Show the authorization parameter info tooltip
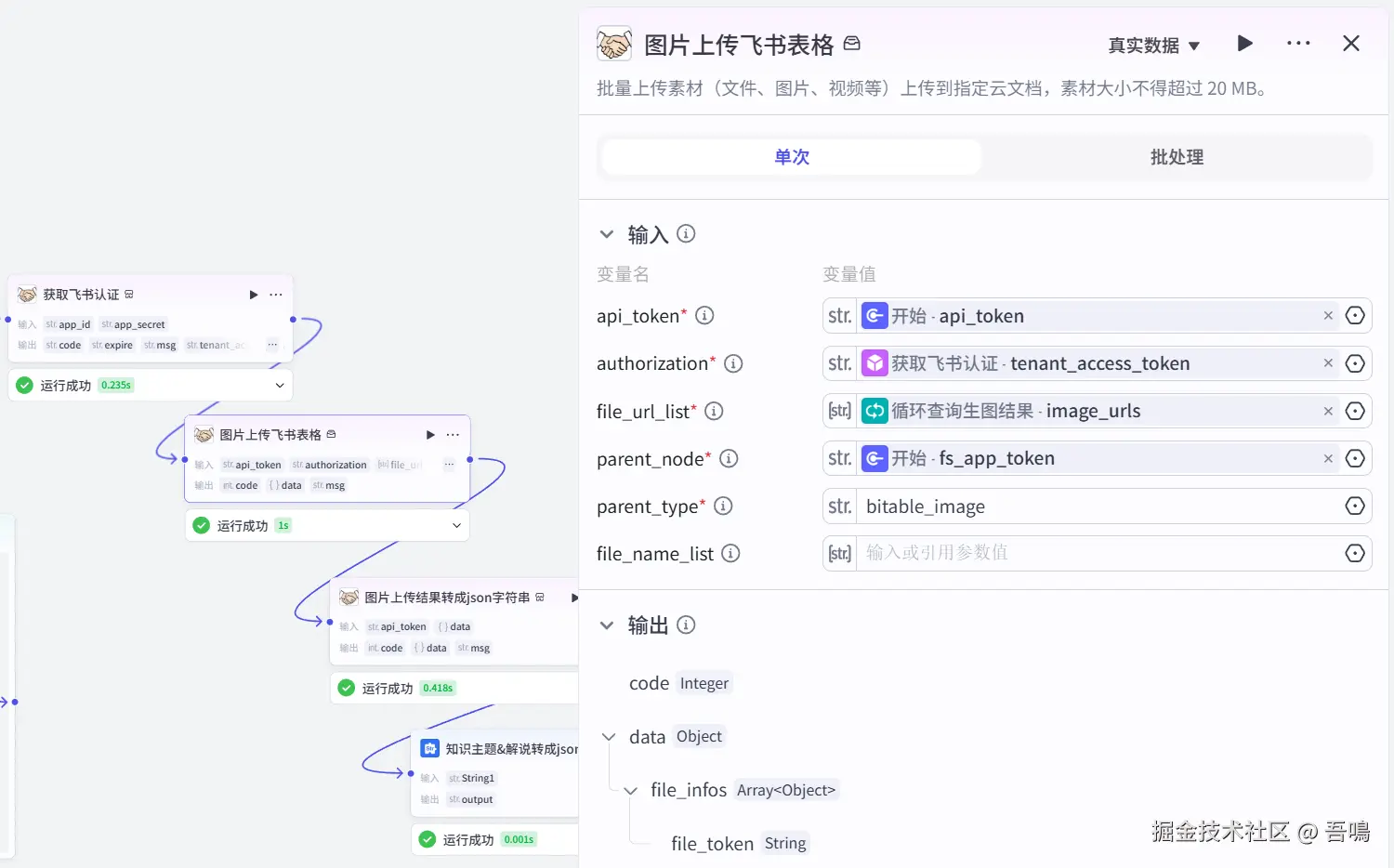Image resolution: width=1394 pixels, height=868 pixels. point(733,363)
